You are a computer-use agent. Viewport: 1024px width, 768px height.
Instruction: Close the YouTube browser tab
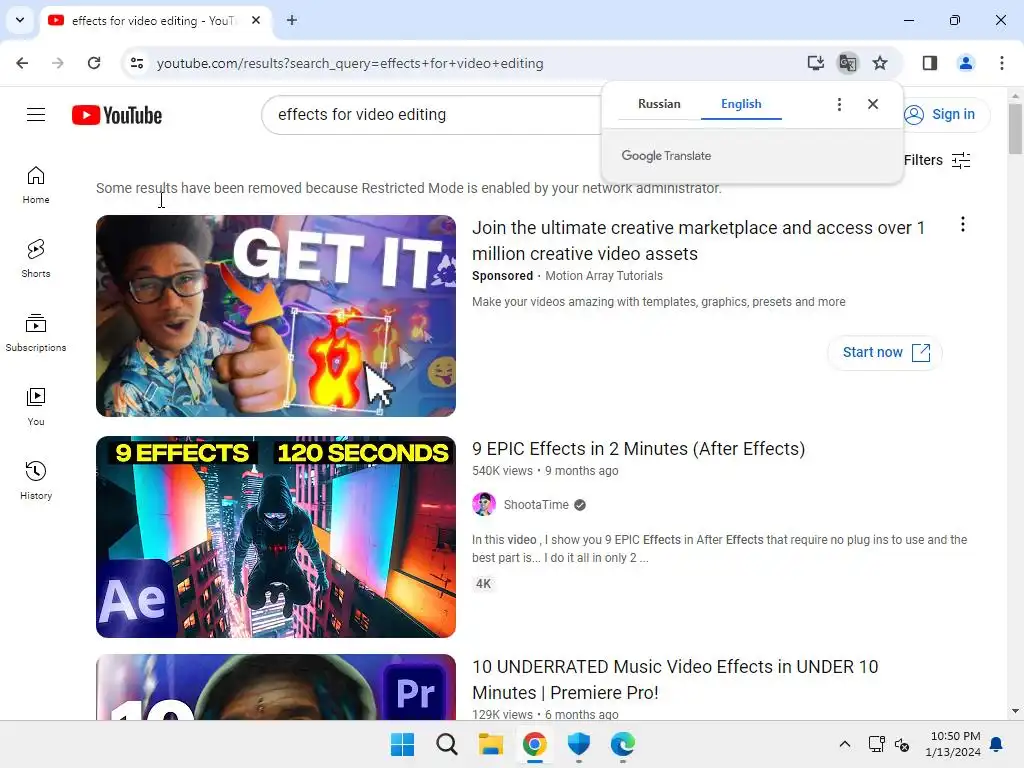coord(256,20)
